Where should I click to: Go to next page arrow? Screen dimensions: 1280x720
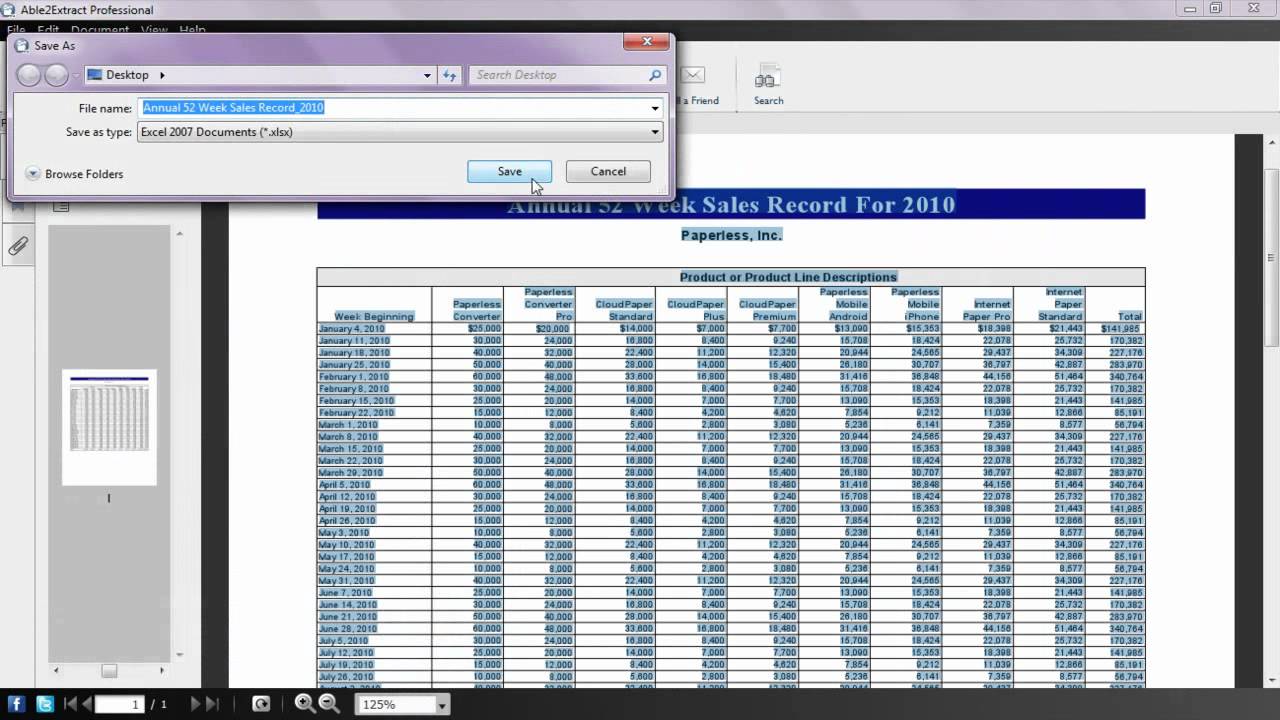point(195,704)
